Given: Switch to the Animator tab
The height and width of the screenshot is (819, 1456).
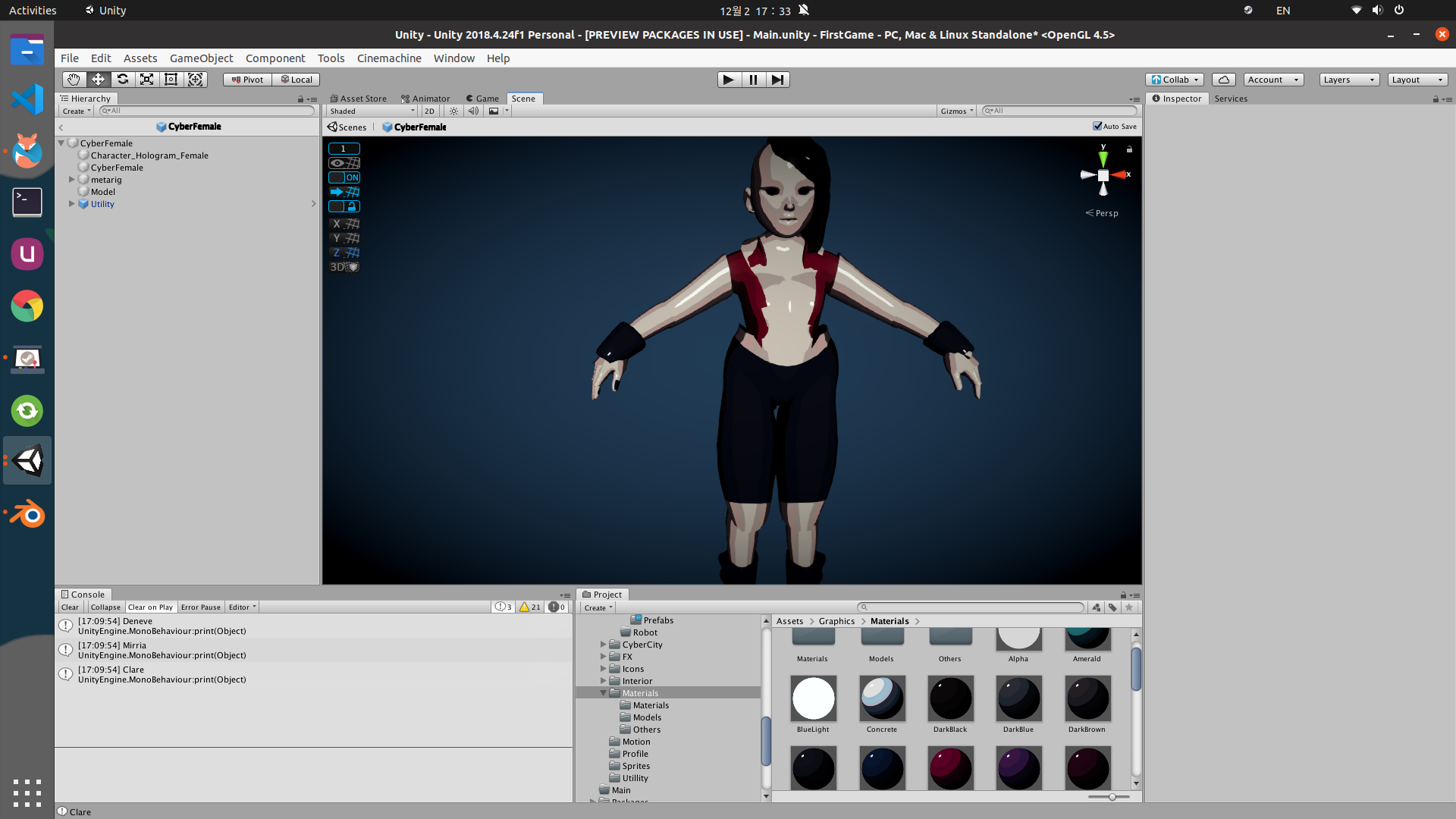Looking at the screenshot, I should point(425,99).
